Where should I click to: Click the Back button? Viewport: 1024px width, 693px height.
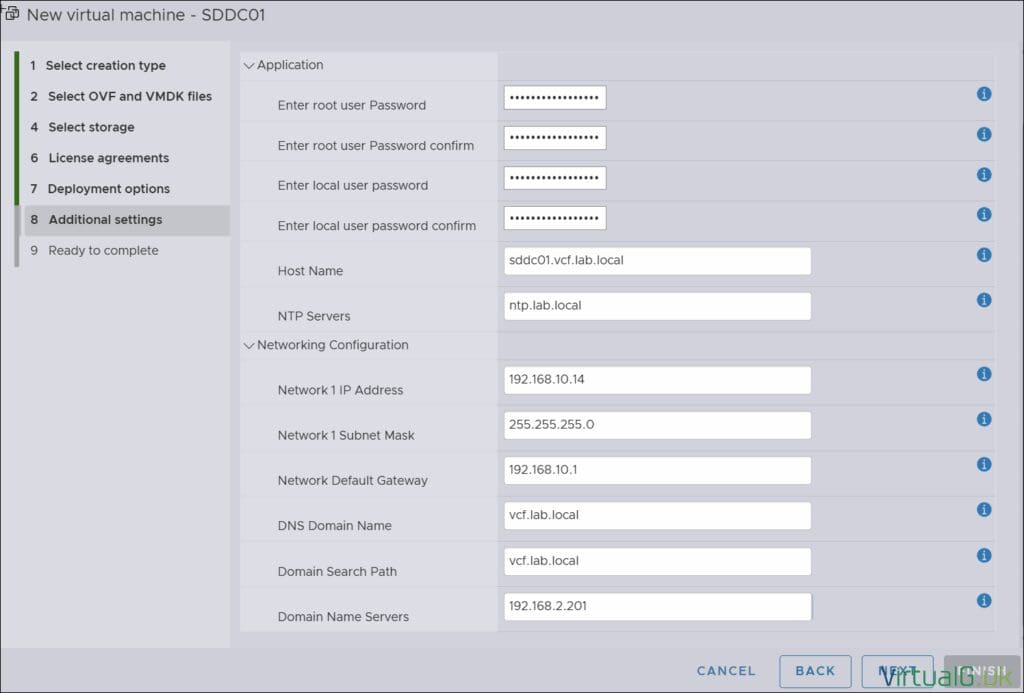pos(815,671)
